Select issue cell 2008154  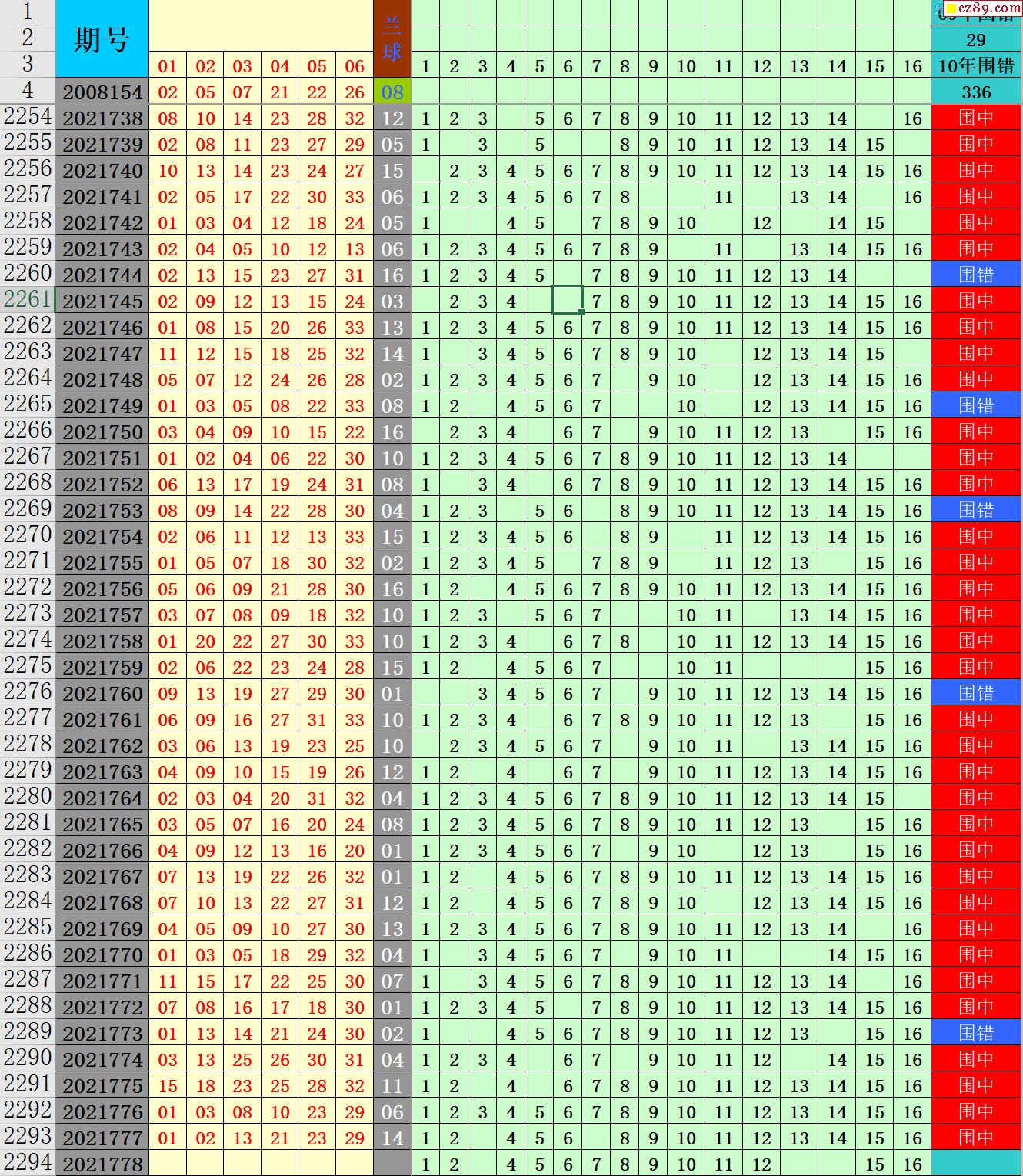point(102,92)
